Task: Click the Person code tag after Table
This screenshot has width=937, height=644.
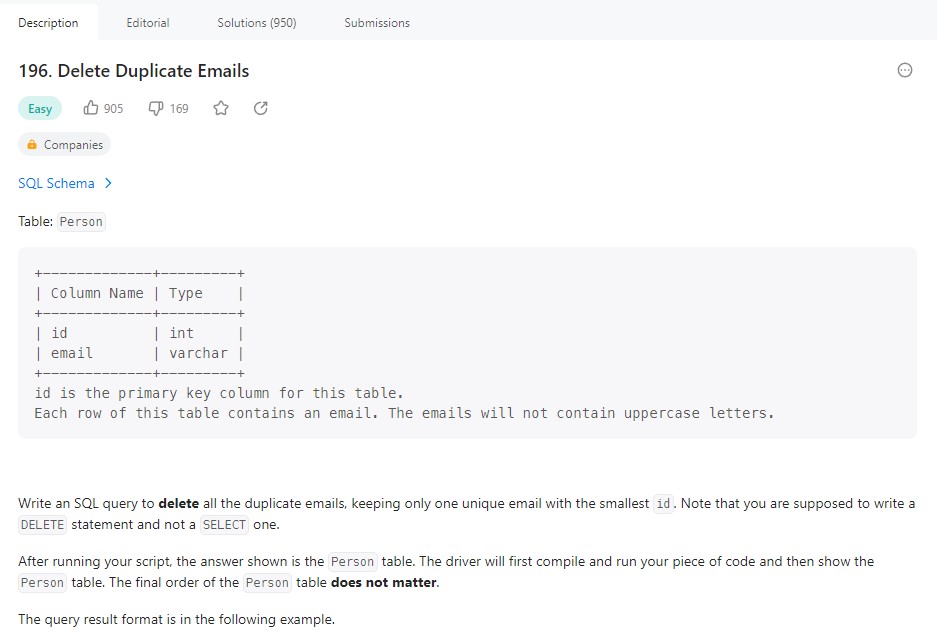Action: [81, 222]
